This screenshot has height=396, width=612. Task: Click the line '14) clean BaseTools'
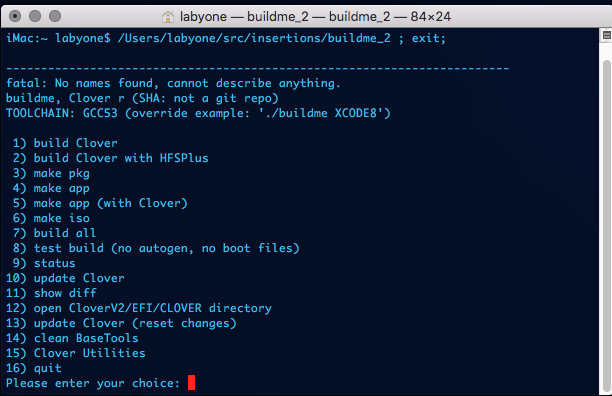pyautogui.click(x=72, y=338)
